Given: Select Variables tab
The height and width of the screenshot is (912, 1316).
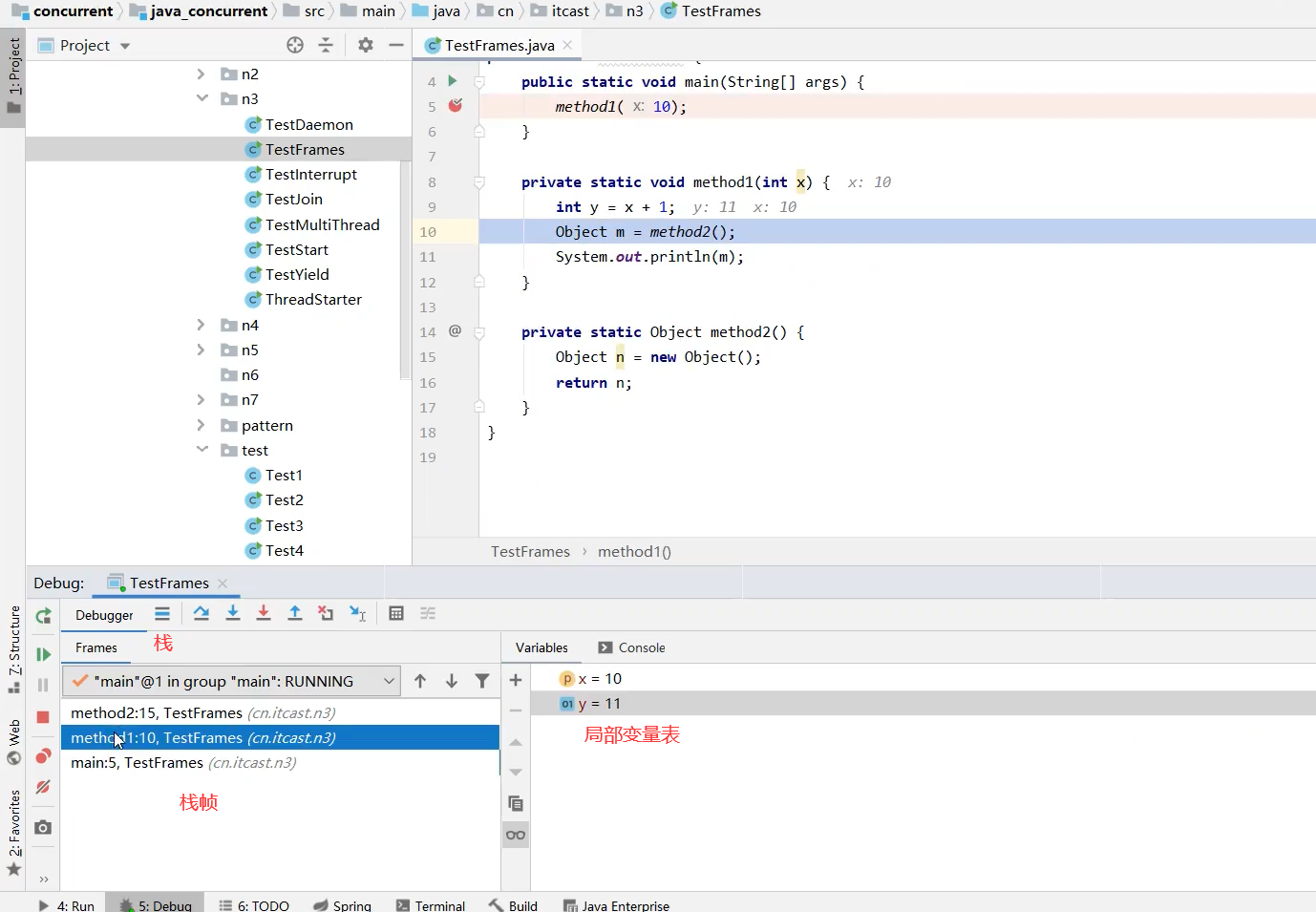Looking at the screenshot, I should pyautogui.click(x=541, y=647).
